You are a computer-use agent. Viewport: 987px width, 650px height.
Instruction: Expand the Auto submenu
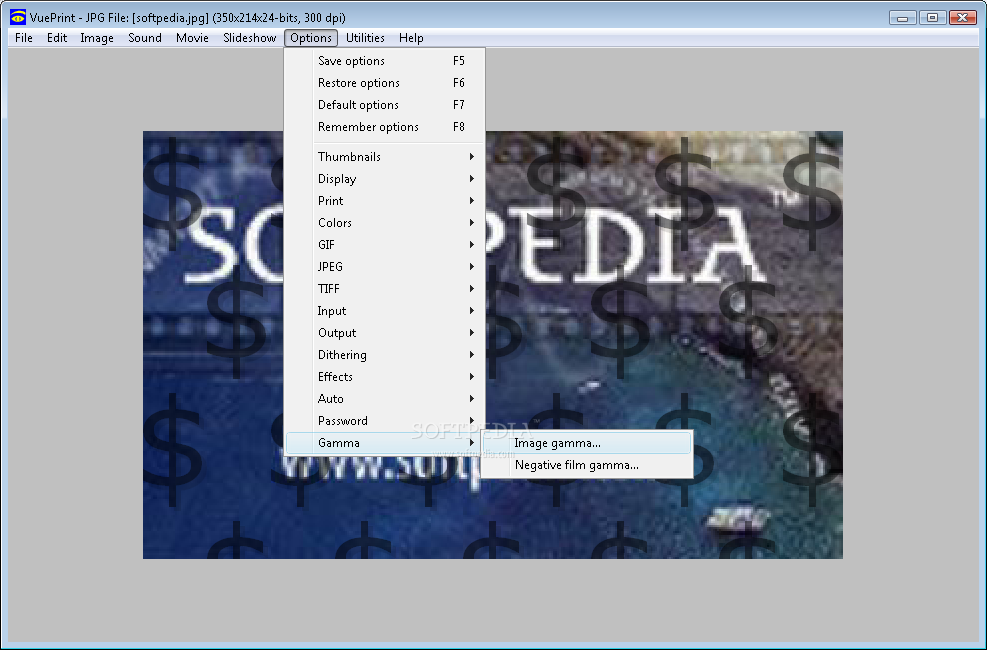click(x=385, y=399)
